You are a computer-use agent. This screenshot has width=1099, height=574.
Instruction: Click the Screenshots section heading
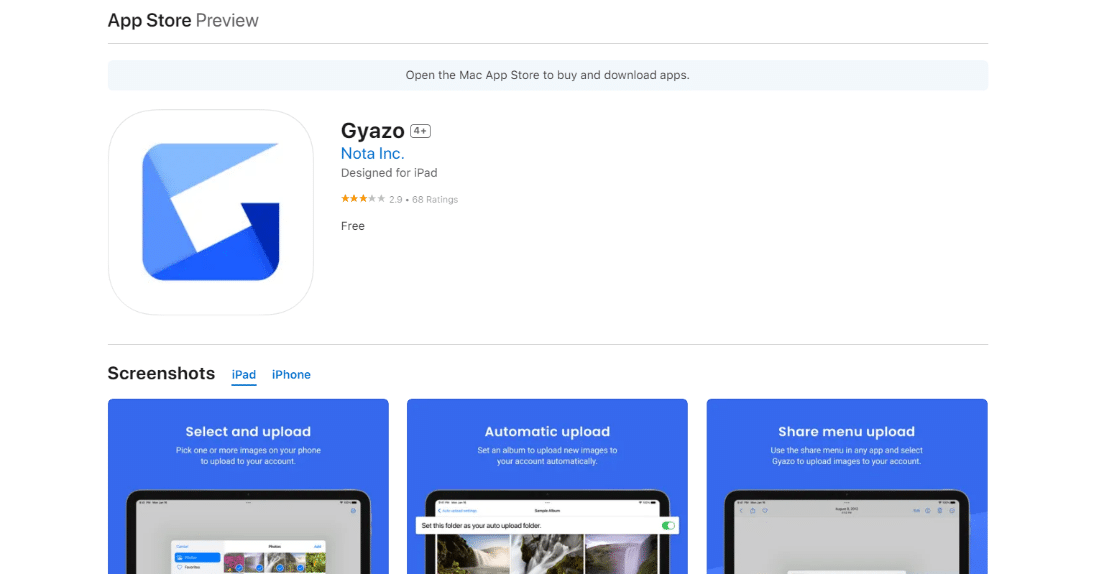161,373
